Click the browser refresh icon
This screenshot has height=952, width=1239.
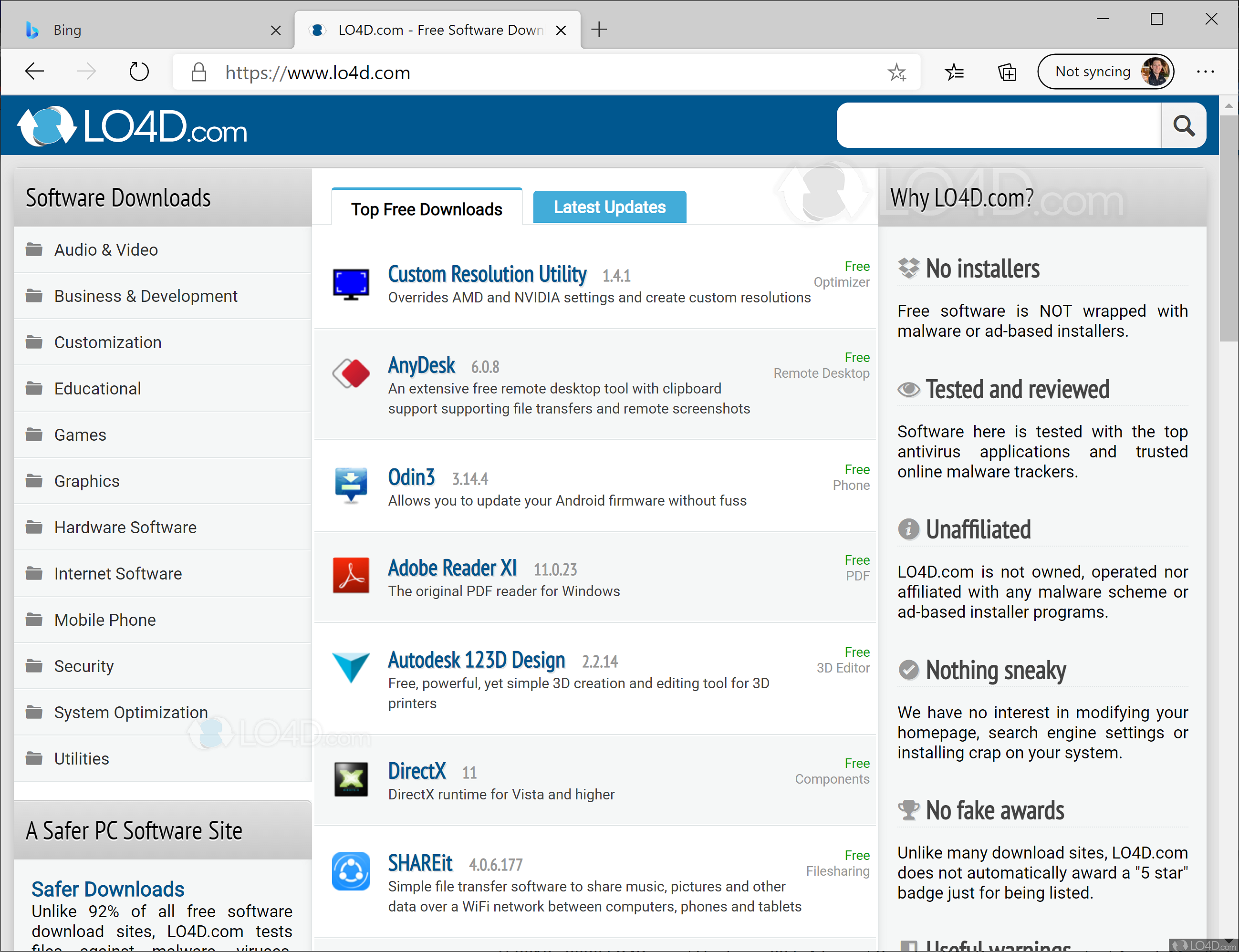139,72
